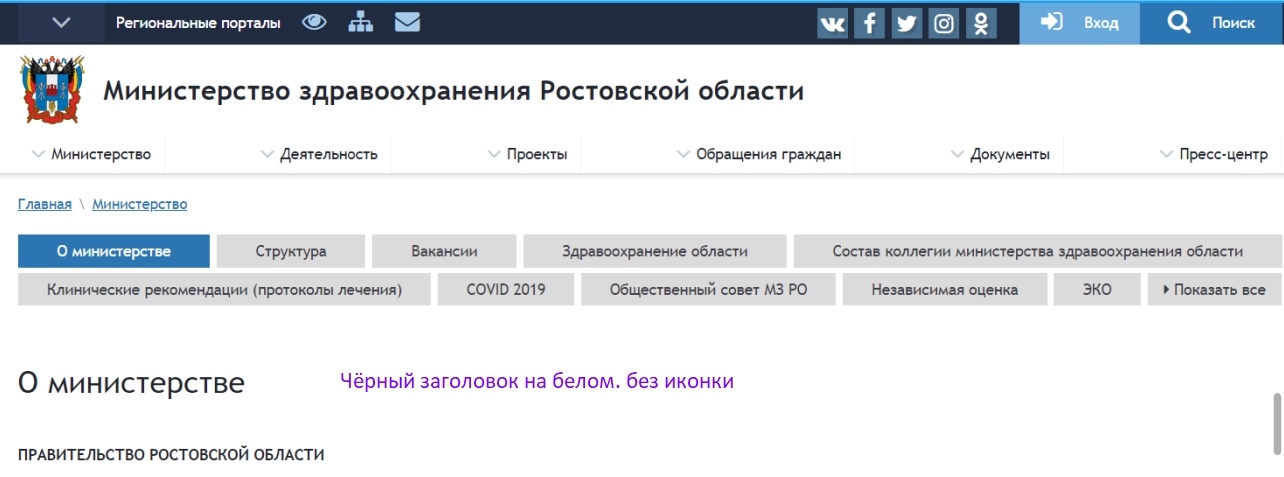1284x477 pixels.
Task: Open the VK social network icon
Action: 832,23
